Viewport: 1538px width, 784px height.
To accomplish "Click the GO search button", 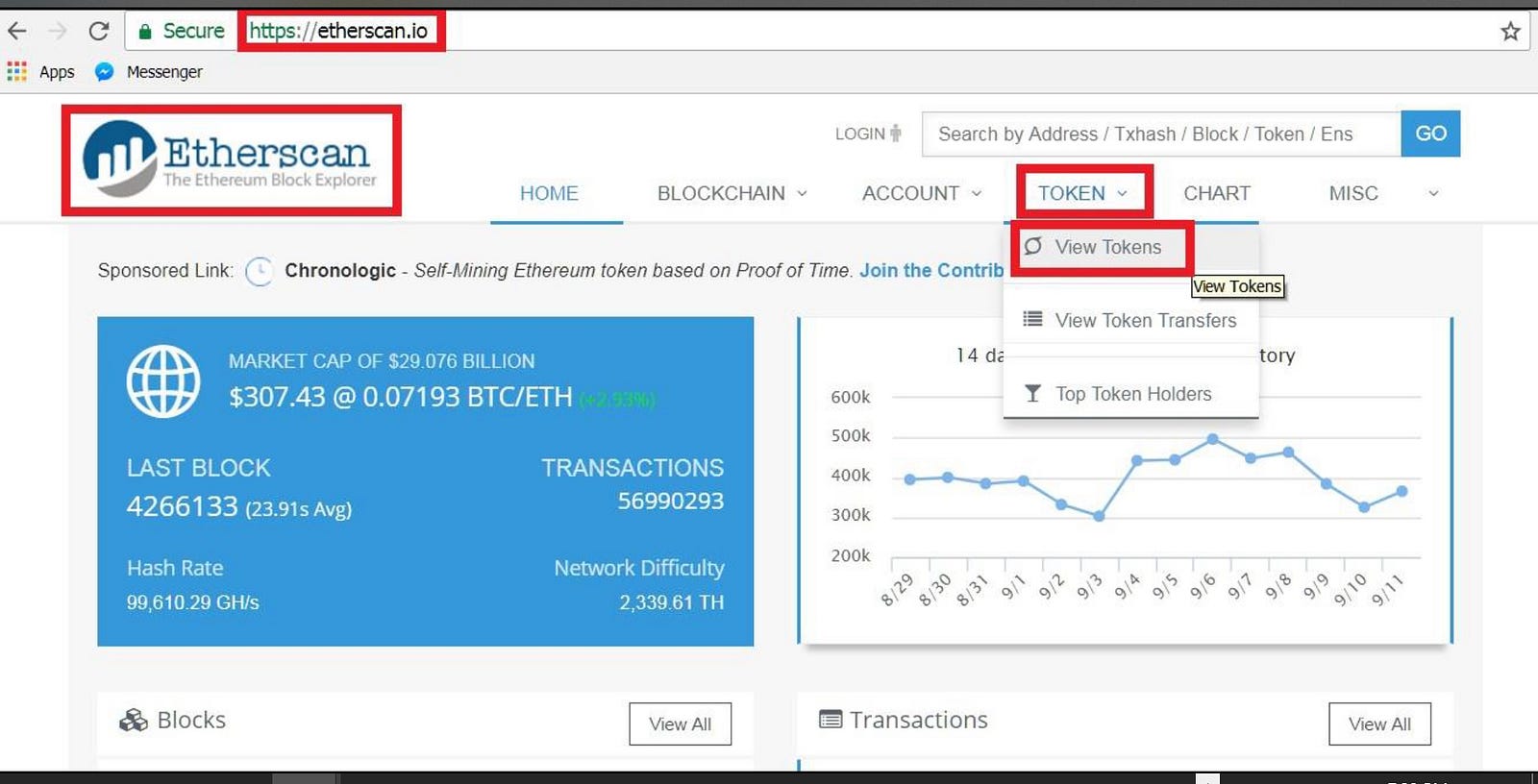I will 1430,134.
